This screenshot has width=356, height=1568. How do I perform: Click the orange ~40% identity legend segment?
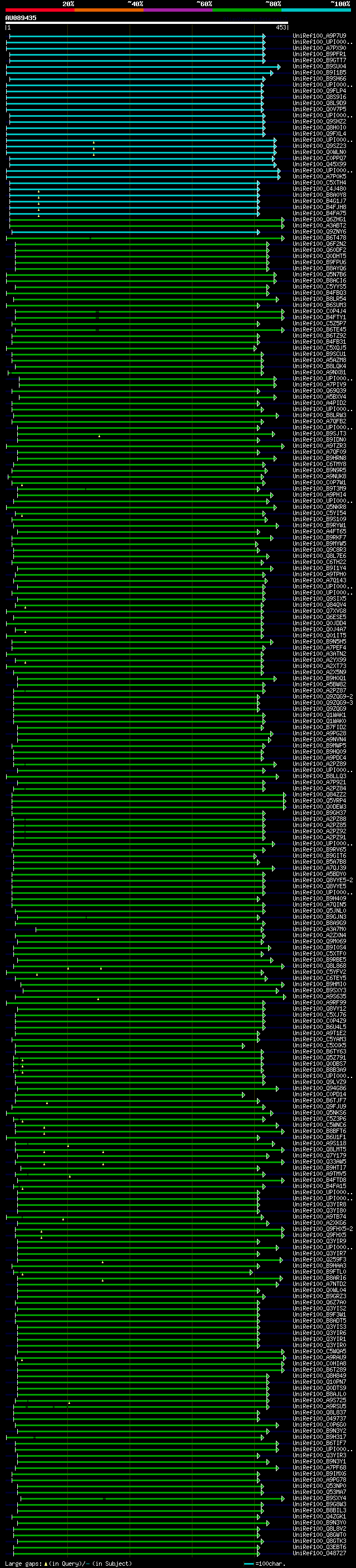109,10
